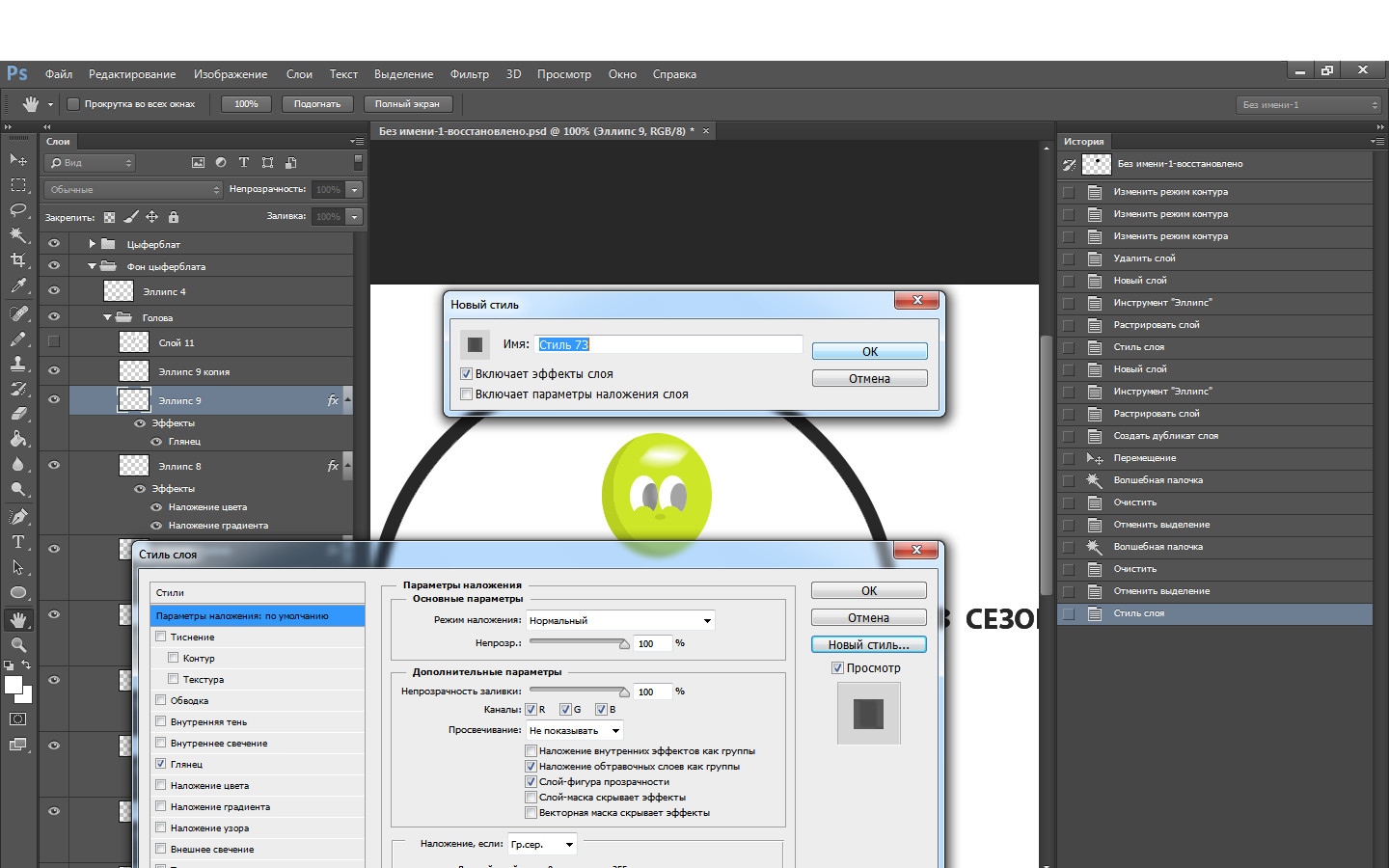Click Новый стиль... button in Стиль слоя
Viewport: 1389px width, 868px height.
869,645
